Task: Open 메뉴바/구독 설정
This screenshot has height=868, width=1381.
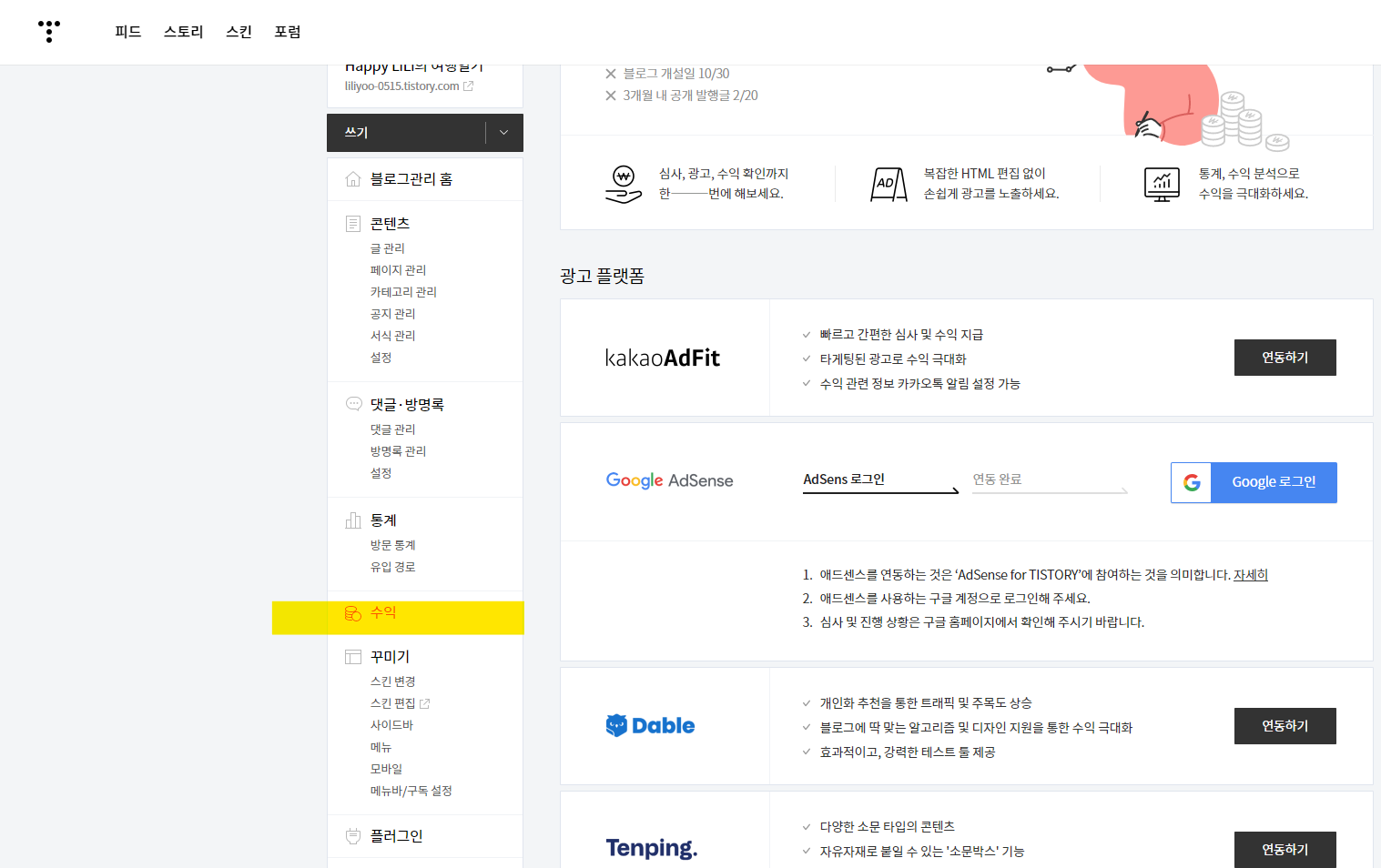Action: pyautogui.click(x=411, y=791)
